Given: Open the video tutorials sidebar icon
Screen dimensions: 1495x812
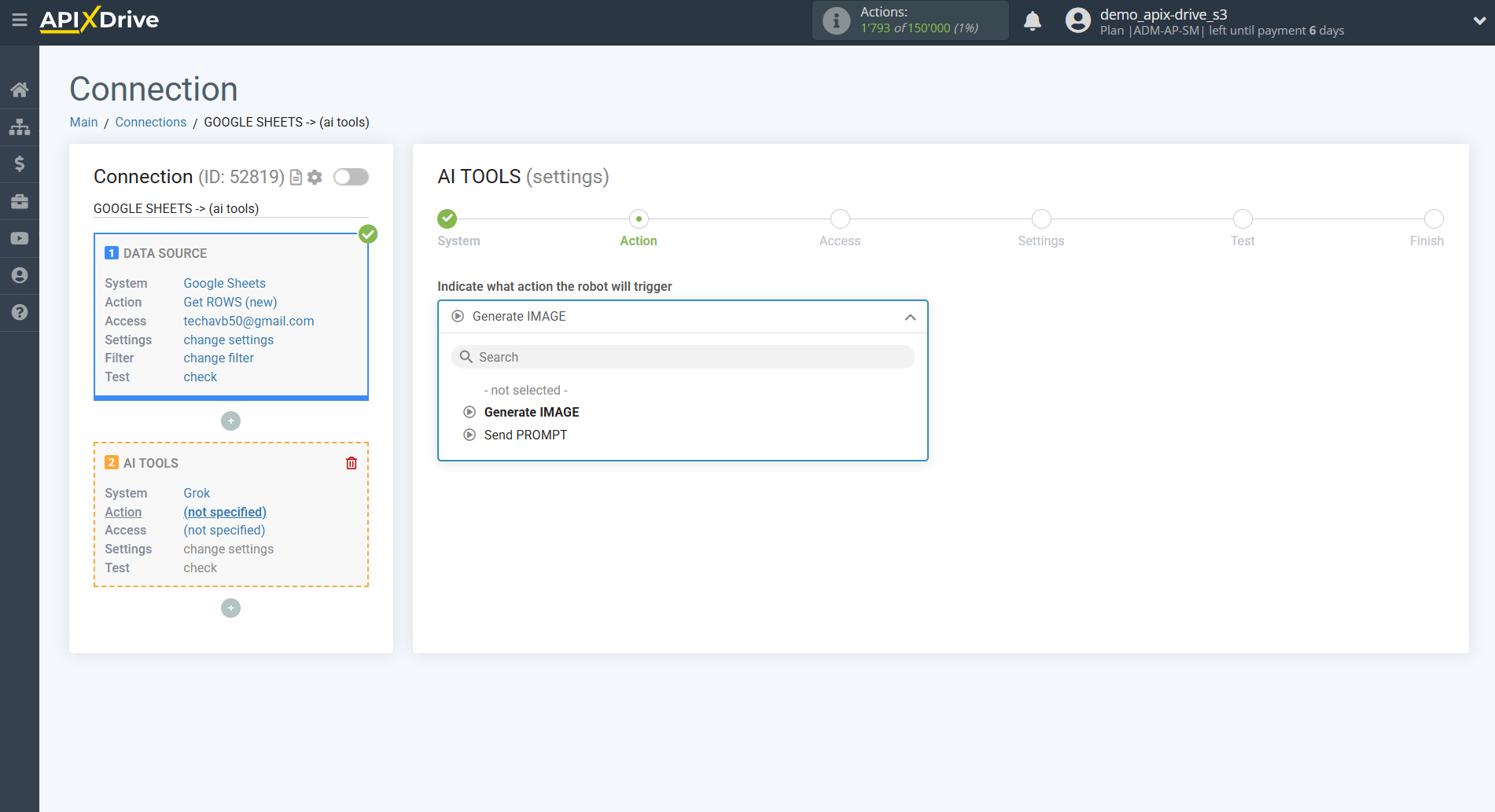Looking at the screenshot, I should [x=20, y=237].
